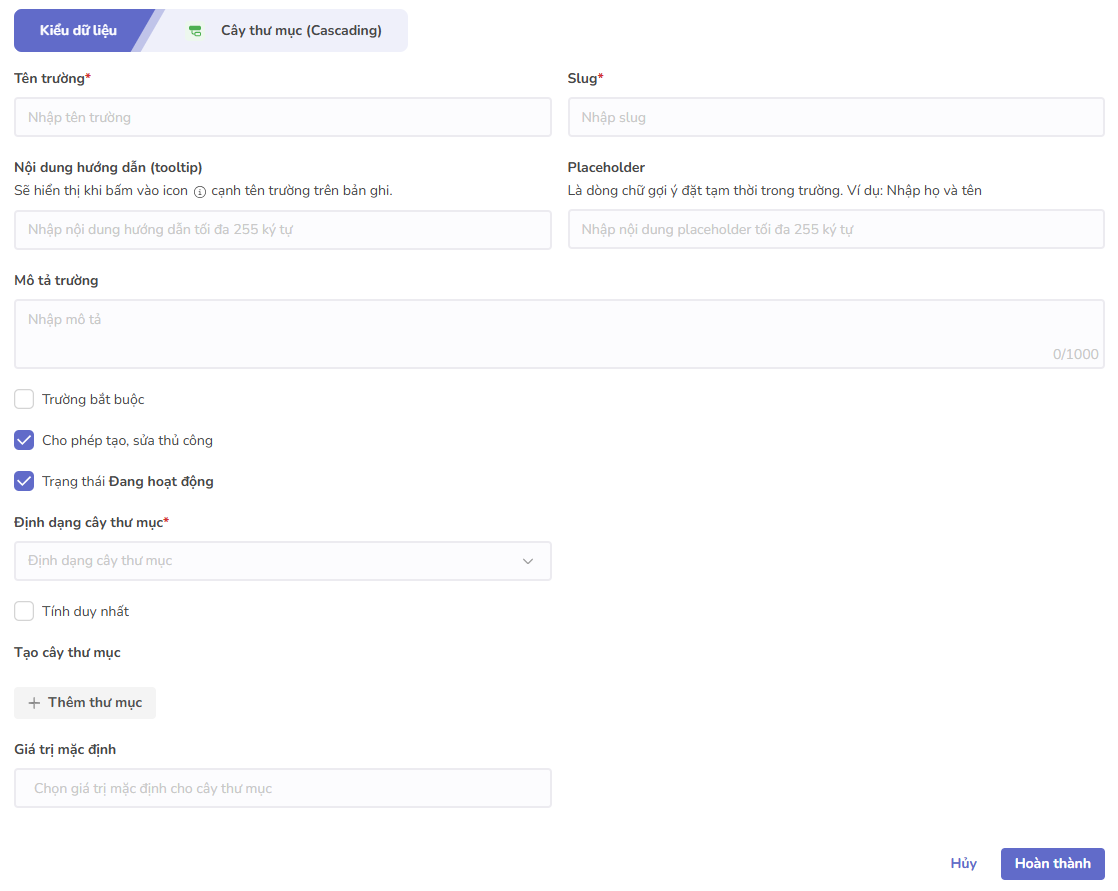Screen dimensions: 1118x891
Task: Click the Placeholder content input field
Action: tap(835, 230)
